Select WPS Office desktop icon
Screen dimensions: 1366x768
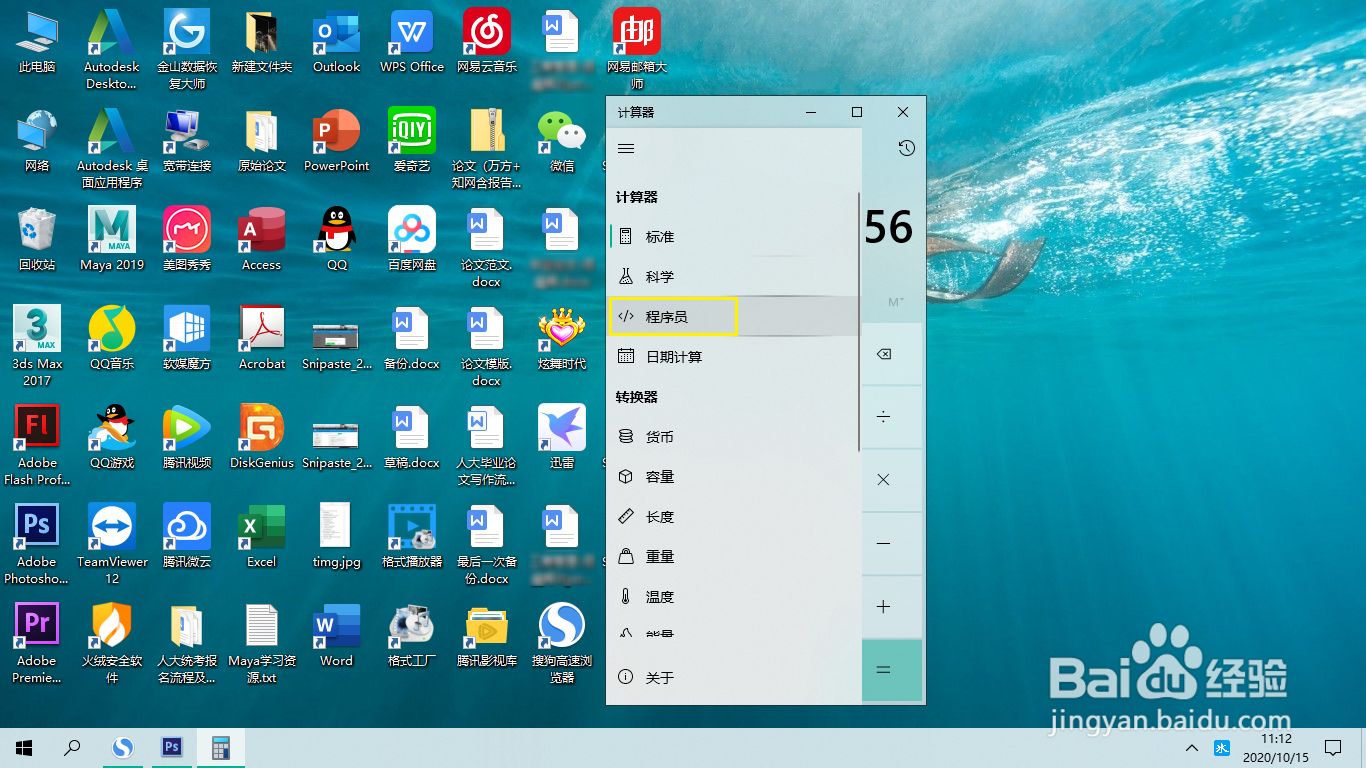coord(412,43)
